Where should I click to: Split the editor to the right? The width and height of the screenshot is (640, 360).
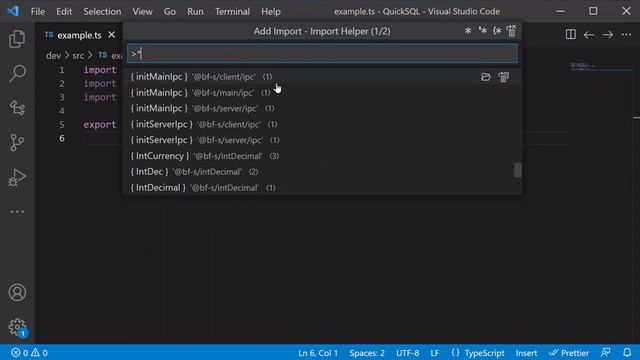(571, 34)
